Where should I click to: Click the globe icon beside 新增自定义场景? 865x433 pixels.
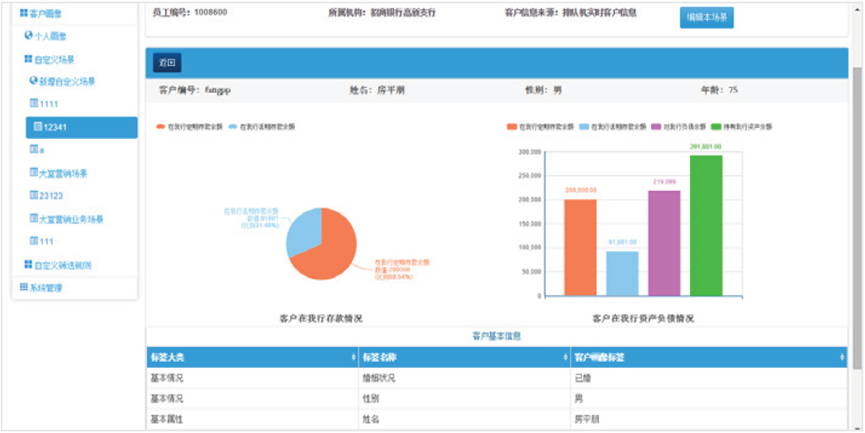click(34, 81)
